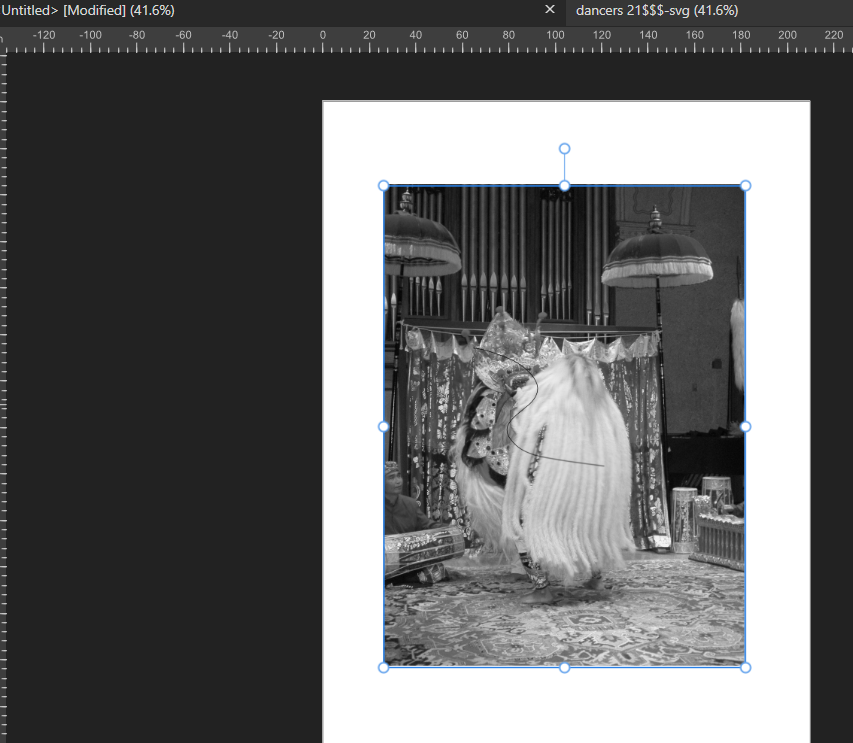
Task: Click the top-left corner selection handle
Action: tap(383, 185)
